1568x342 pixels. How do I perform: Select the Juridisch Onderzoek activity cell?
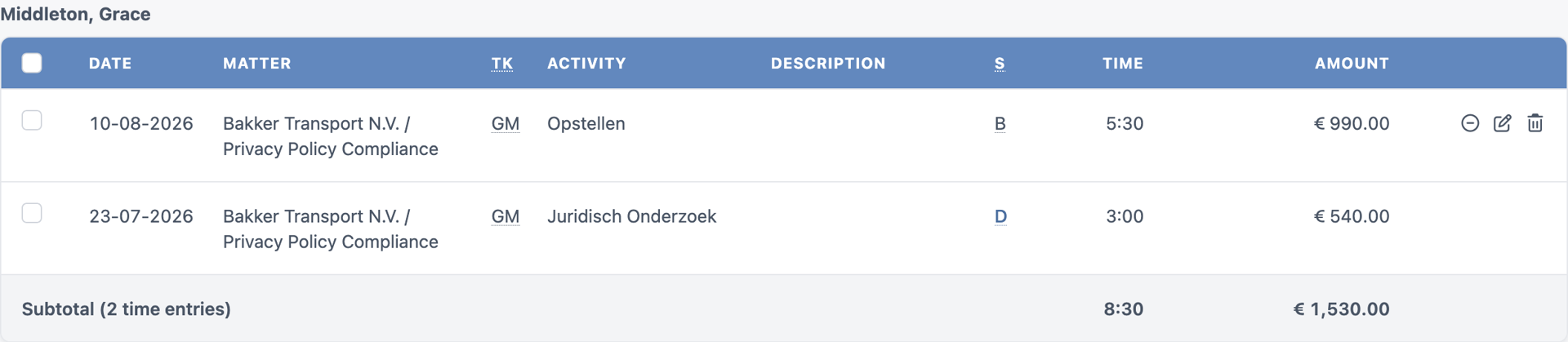point(631,216)
